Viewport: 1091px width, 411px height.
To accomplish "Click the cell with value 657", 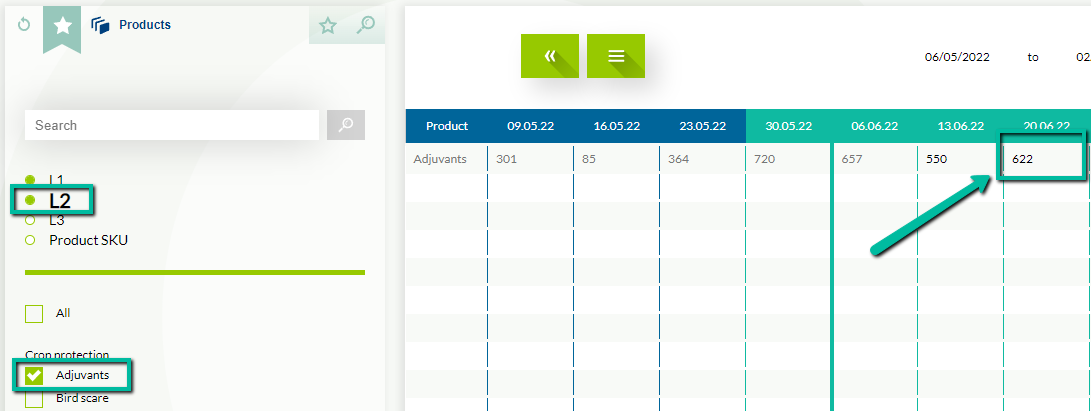I will pyautogui.click(x=875, y=159).
